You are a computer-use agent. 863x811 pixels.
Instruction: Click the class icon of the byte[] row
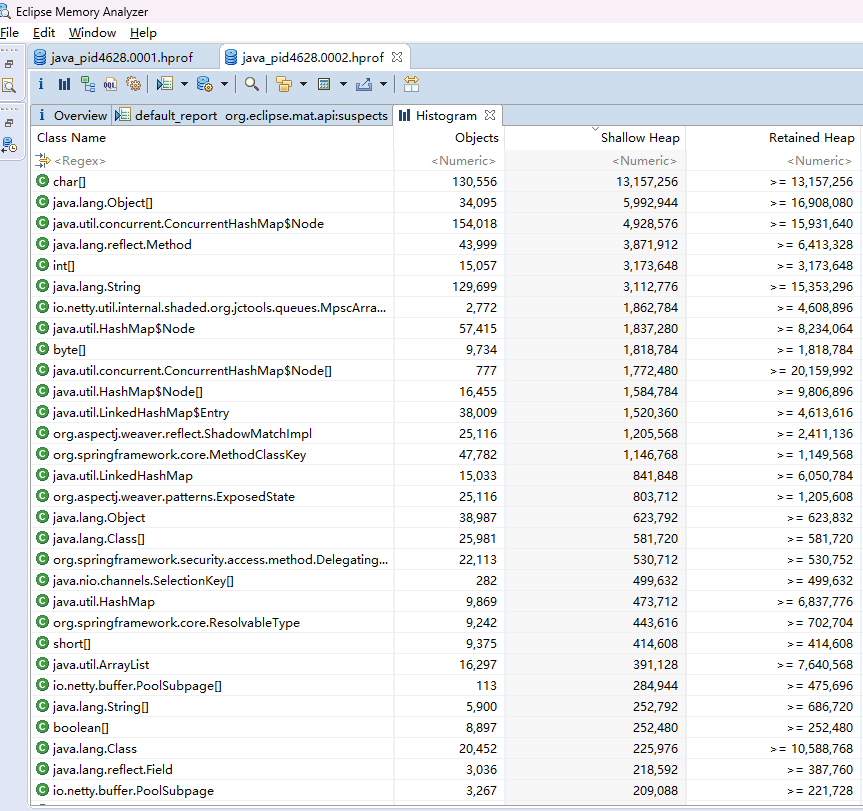click(42, 349)
